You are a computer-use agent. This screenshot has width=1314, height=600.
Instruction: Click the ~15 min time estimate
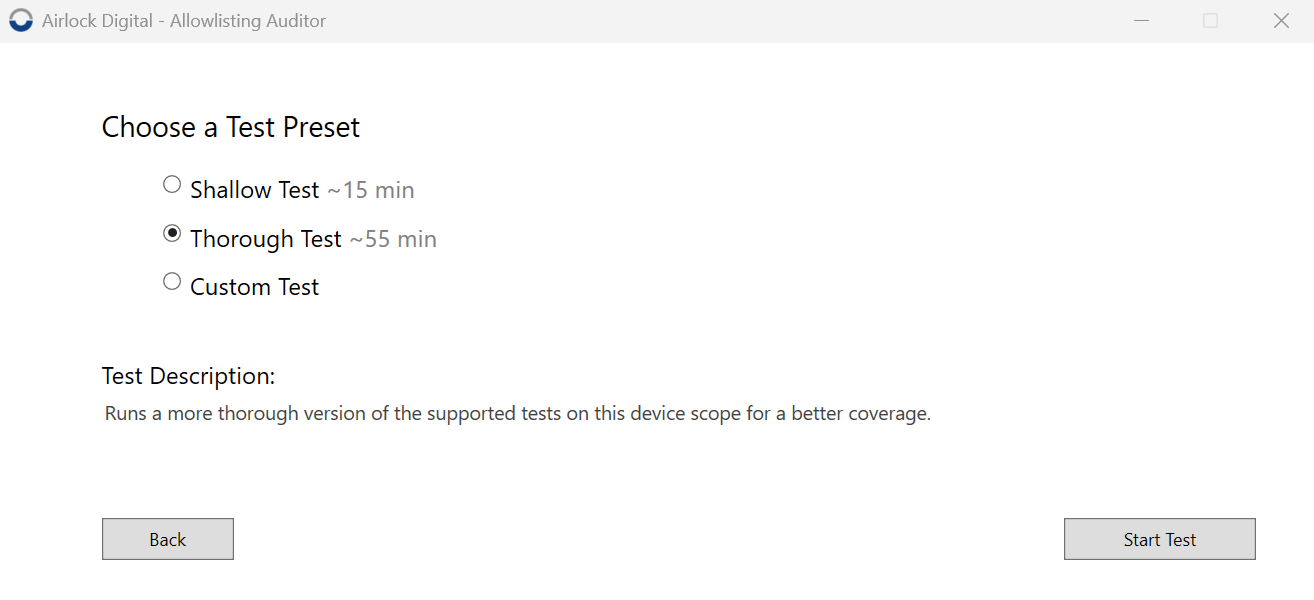point(371,190)
